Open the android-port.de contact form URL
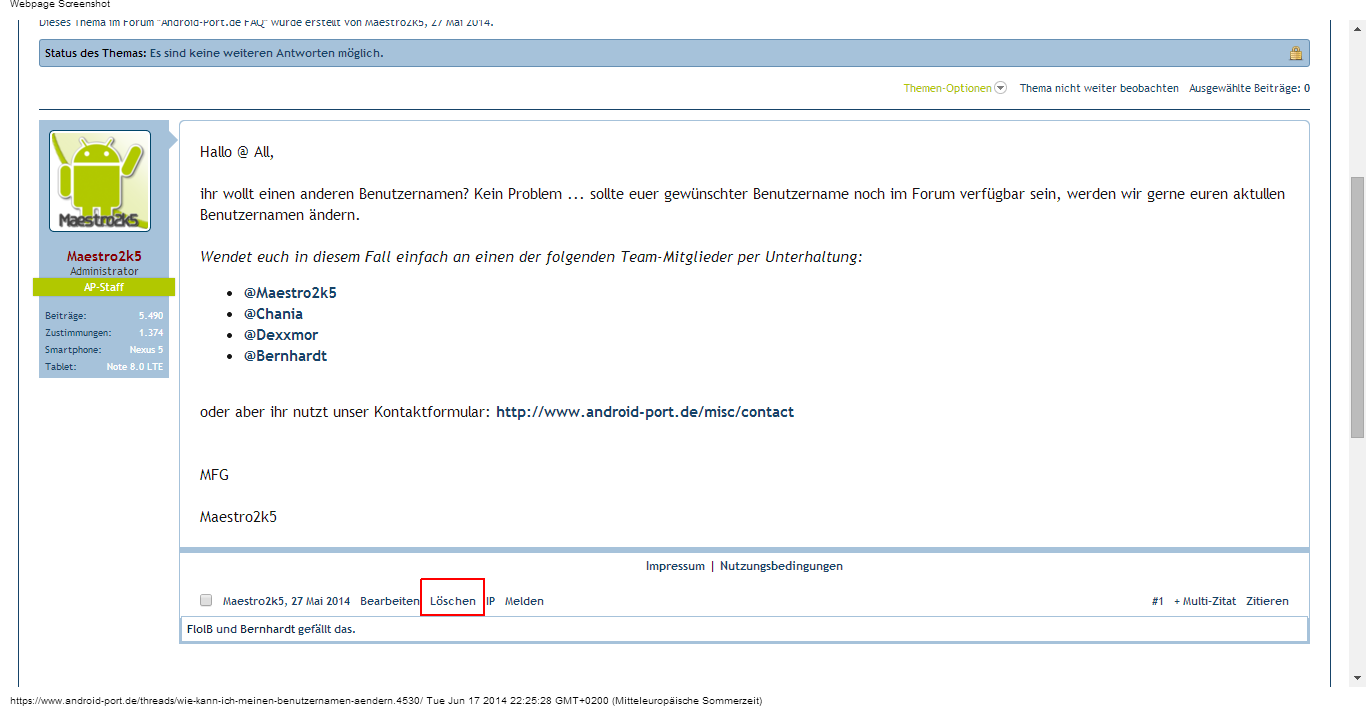 (645, 412)
